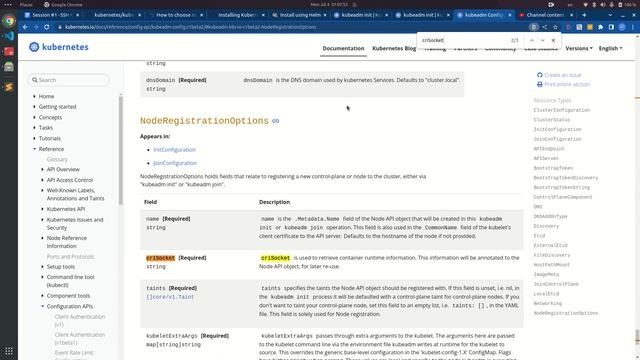
Task: Jump to BootstrapToken in page TOC
Action: pos(553,168)
